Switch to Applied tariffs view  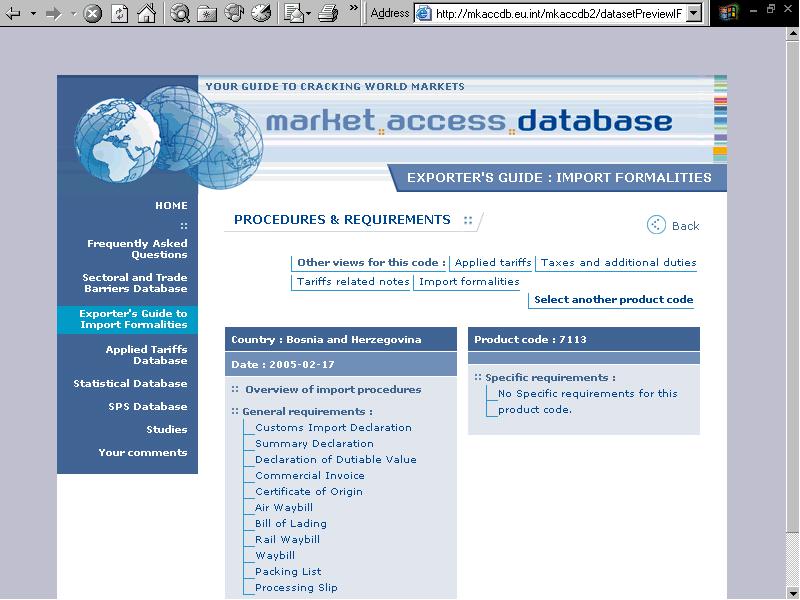(x=493, y=263)
